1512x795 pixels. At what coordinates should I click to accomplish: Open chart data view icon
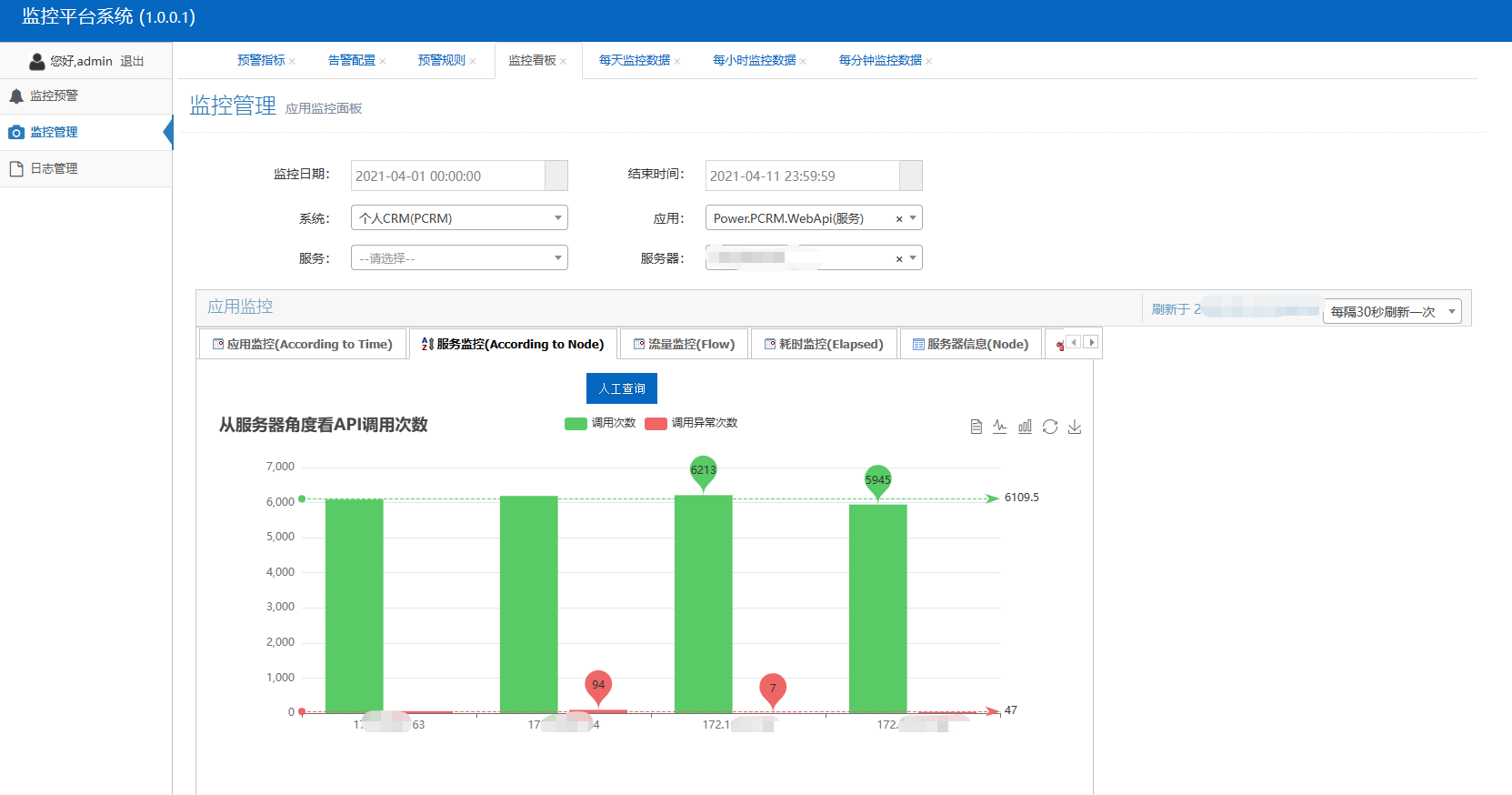pyautogui.click(x=976, y=427)
